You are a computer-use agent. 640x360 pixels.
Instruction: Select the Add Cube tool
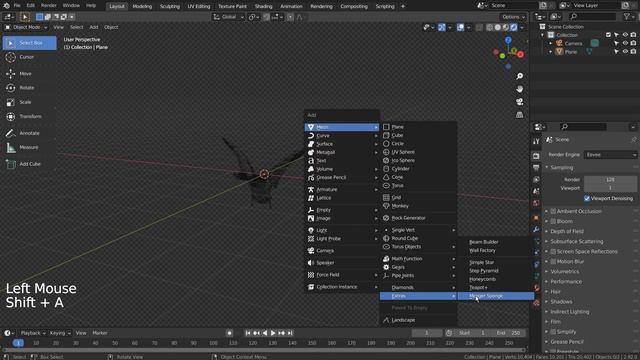29,164
